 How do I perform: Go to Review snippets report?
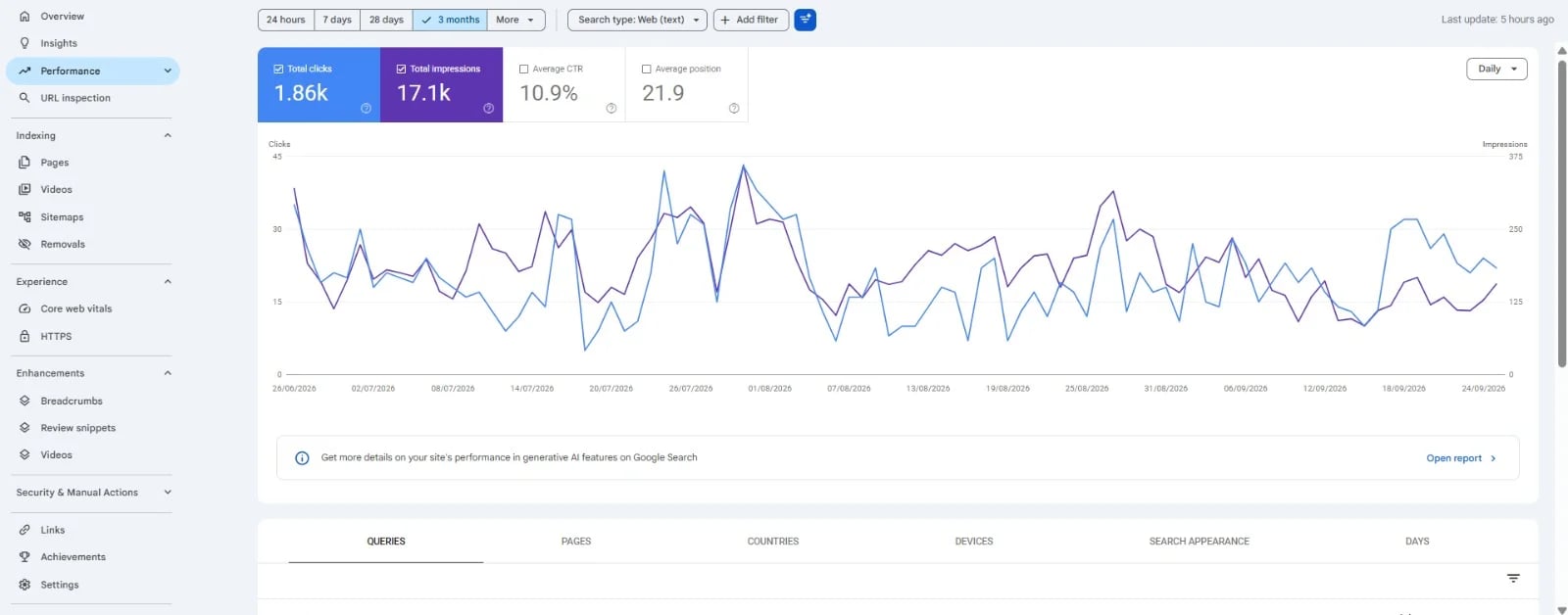(78, 428)
